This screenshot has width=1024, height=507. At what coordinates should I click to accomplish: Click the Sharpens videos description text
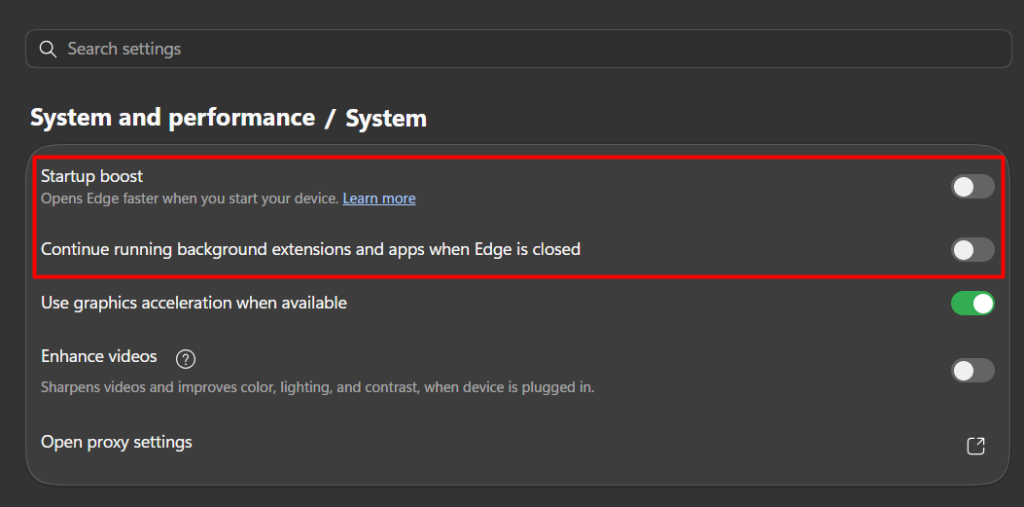point(318,387)
